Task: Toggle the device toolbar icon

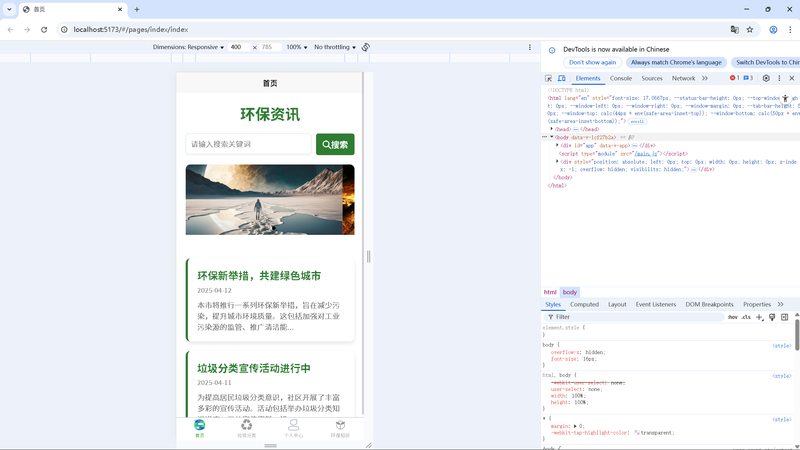Action: [562, 78]
